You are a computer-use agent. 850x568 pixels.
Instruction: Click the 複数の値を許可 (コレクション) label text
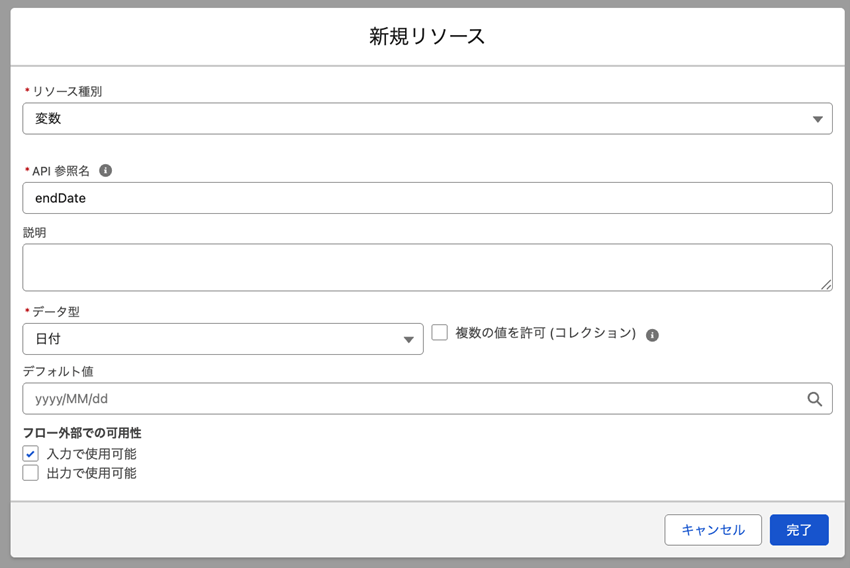coord(546,333)
